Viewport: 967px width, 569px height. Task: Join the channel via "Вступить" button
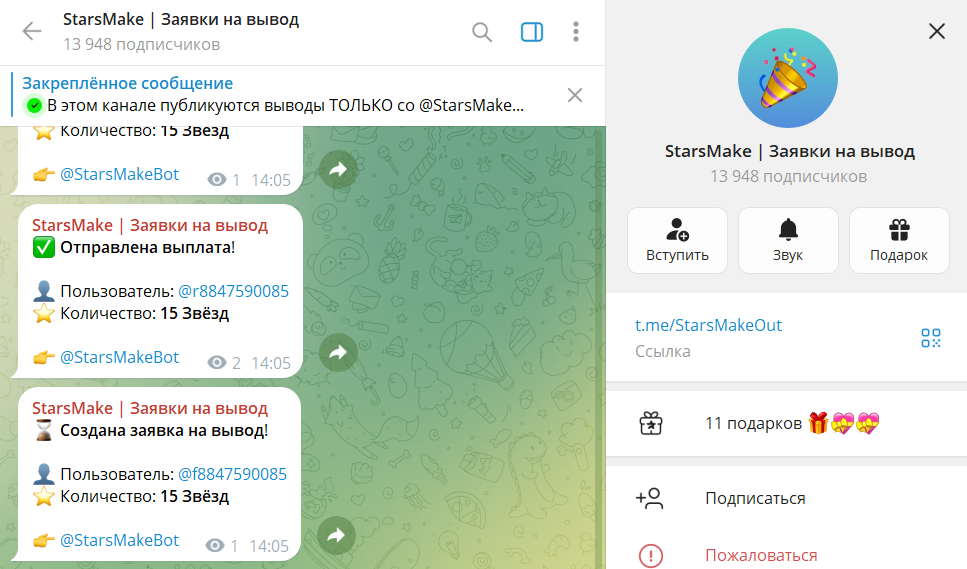(677, 240)
